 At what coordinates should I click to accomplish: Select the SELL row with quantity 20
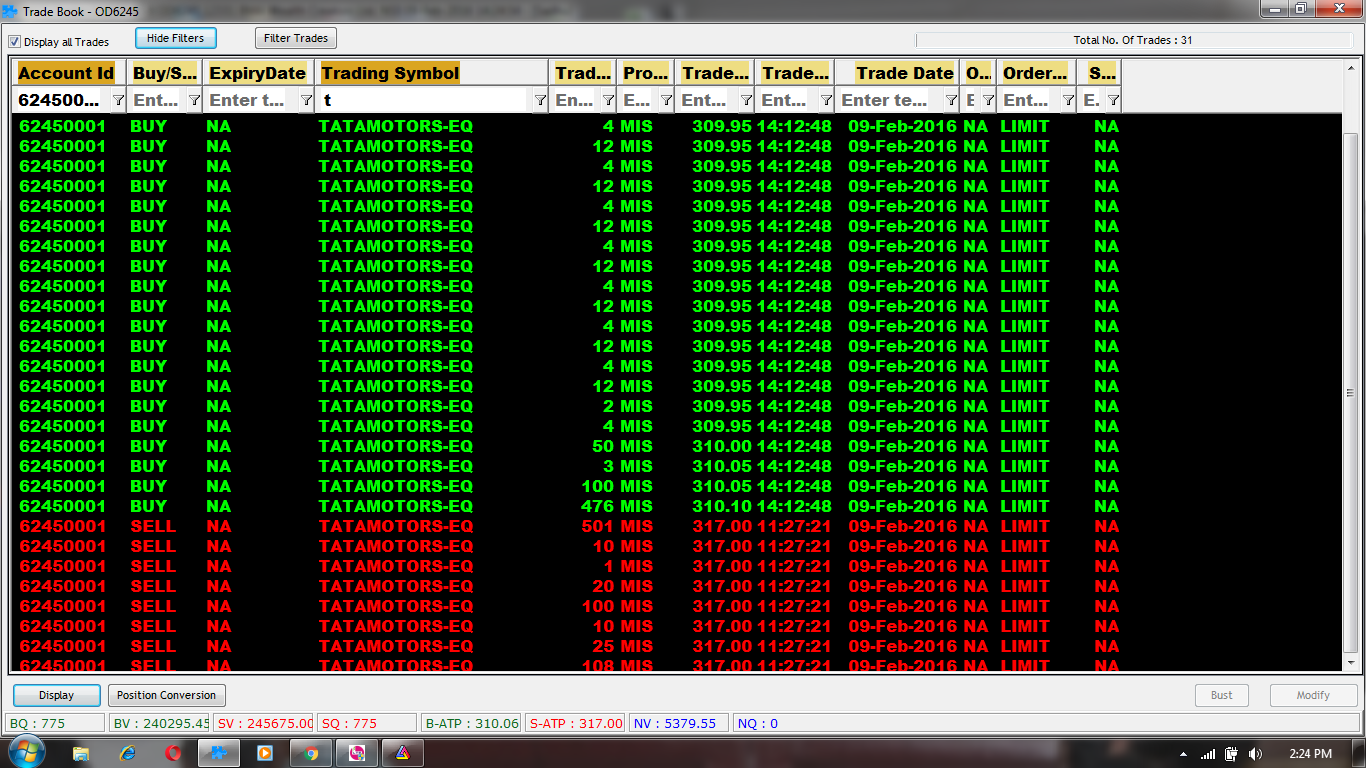pos(676,586)
